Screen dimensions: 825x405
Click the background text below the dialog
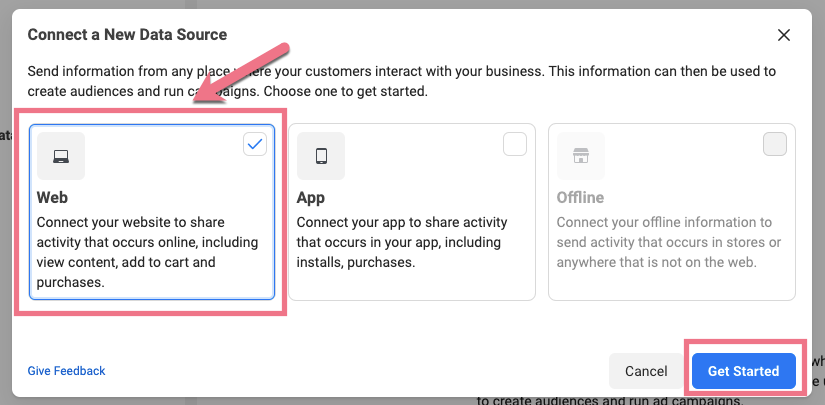click(610, 399)
